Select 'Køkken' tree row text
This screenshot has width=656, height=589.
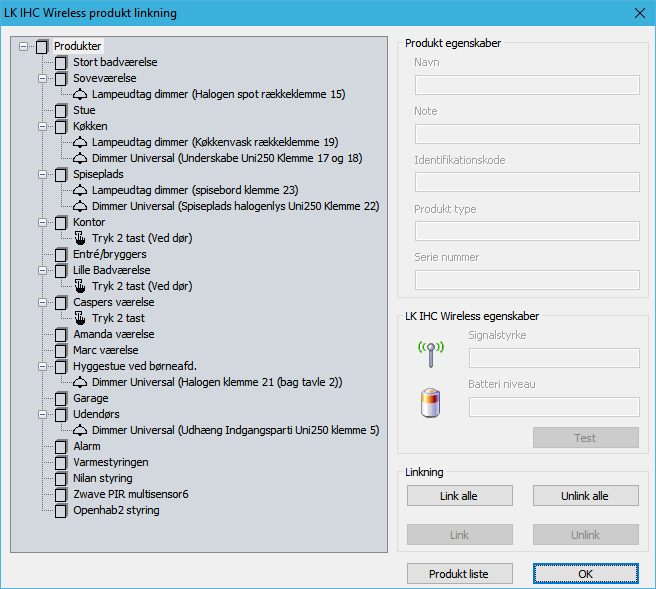click(x=90, y=126)
